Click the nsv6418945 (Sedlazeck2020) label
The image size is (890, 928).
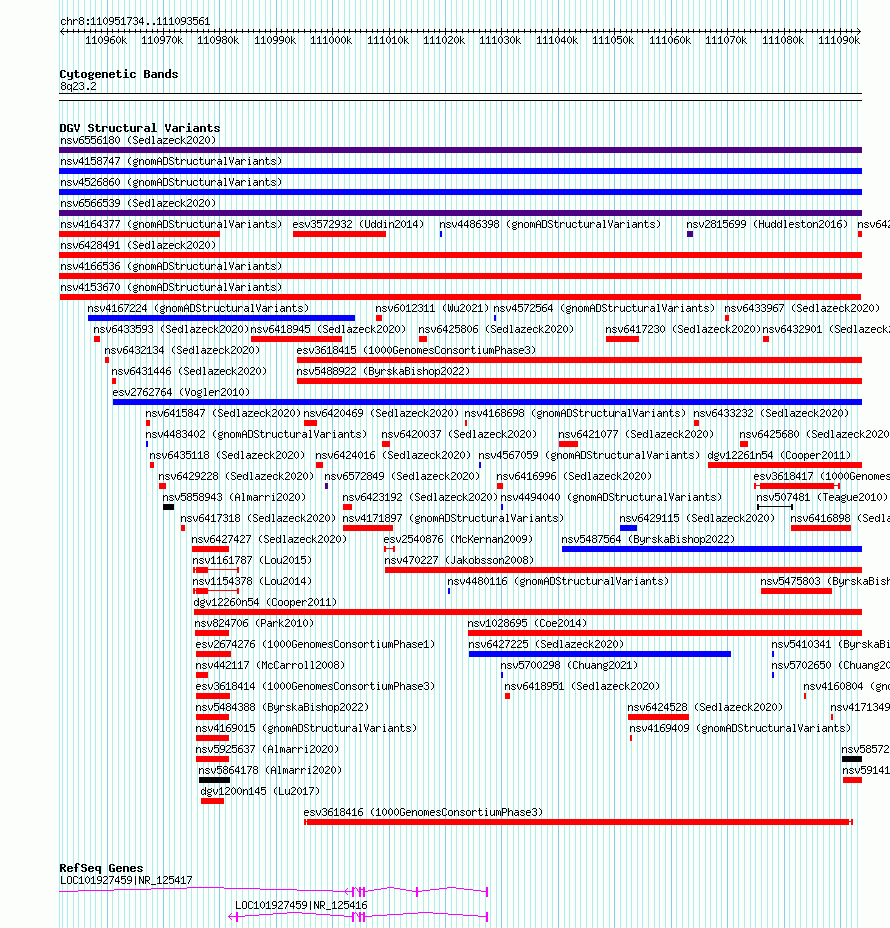point(328,329)
